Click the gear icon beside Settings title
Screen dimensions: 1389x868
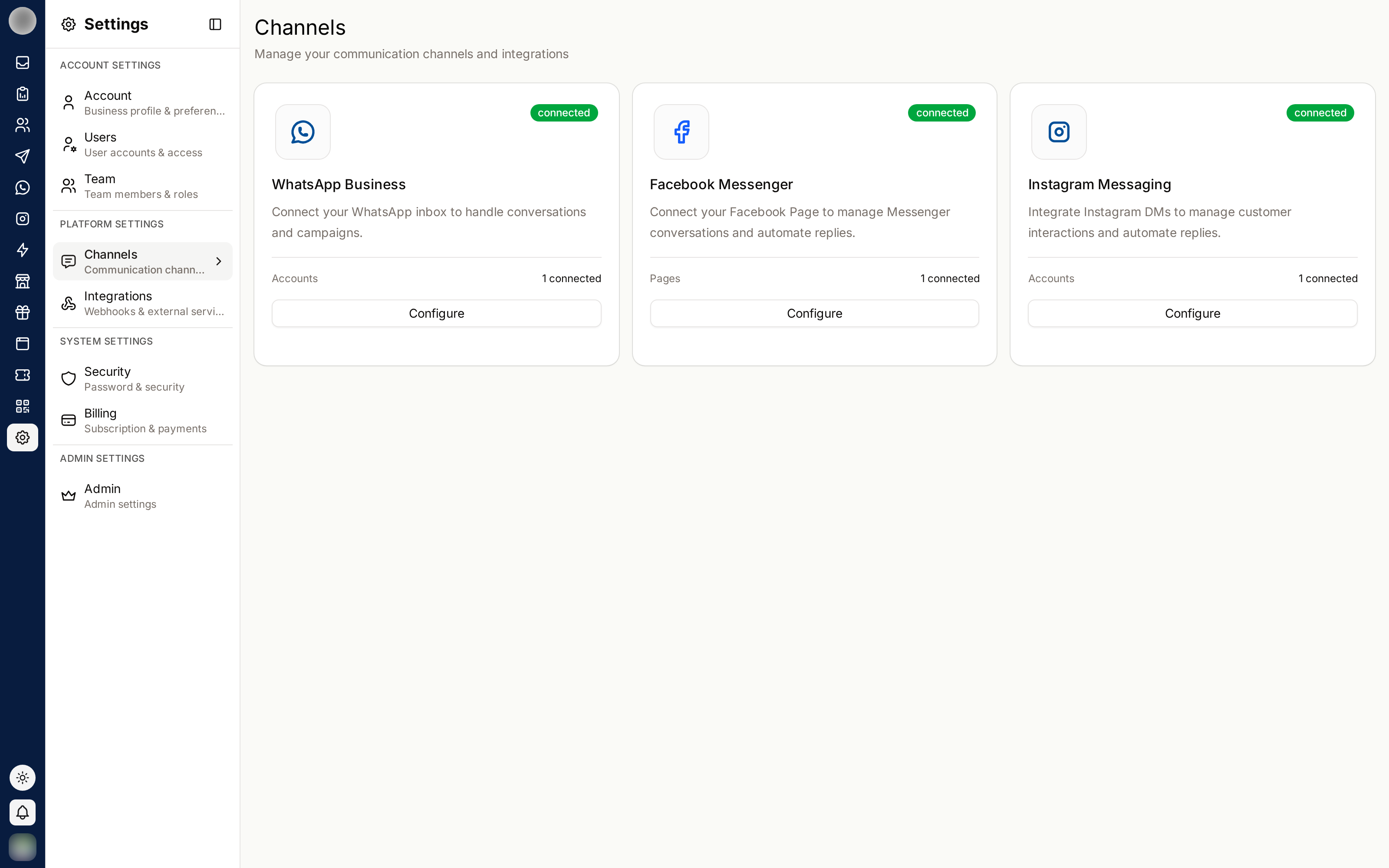pos(68,24)
